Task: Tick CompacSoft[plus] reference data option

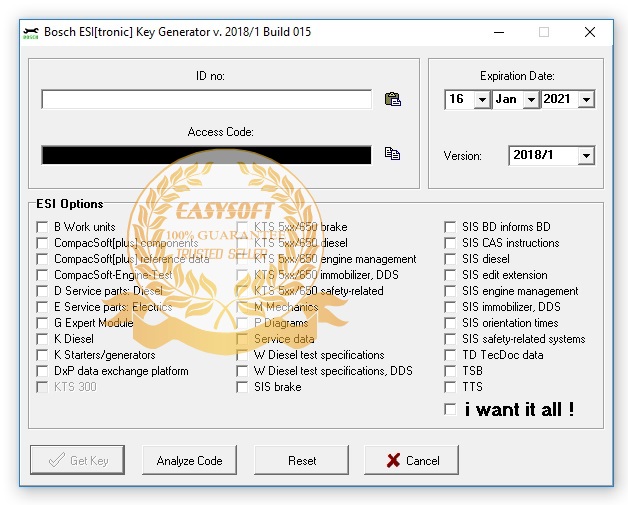Action: point(42,259)
